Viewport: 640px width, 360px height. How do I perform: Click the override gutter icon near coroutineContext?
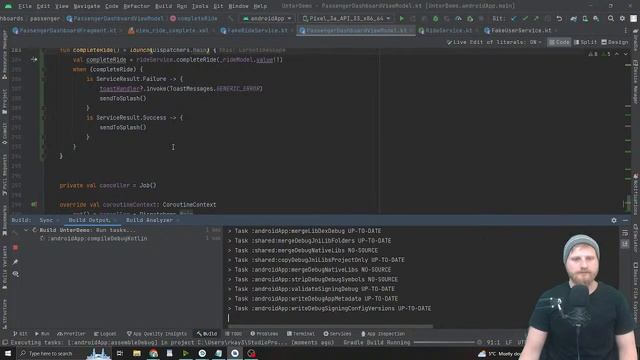pyautogui.click(x=34, y=204)
